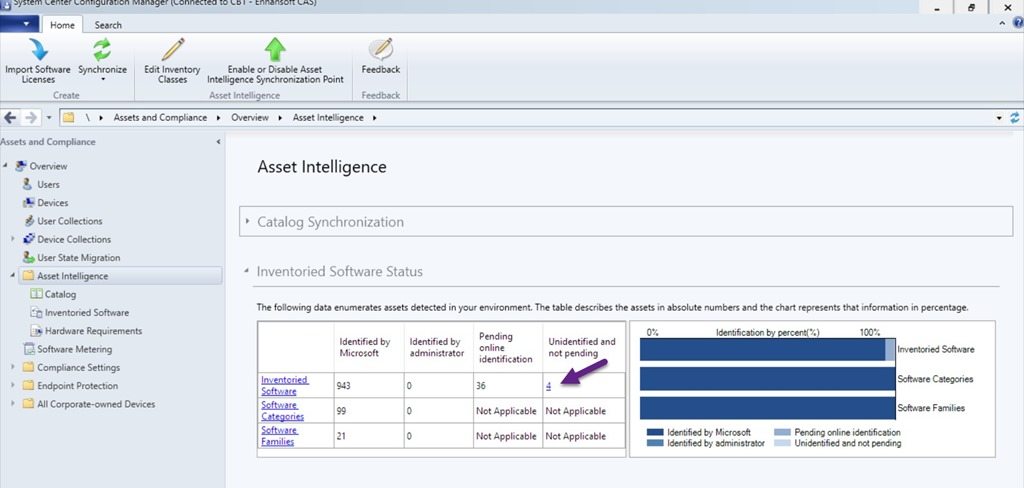Click the Hardware Requirements tree icon

tap(36, 331)
